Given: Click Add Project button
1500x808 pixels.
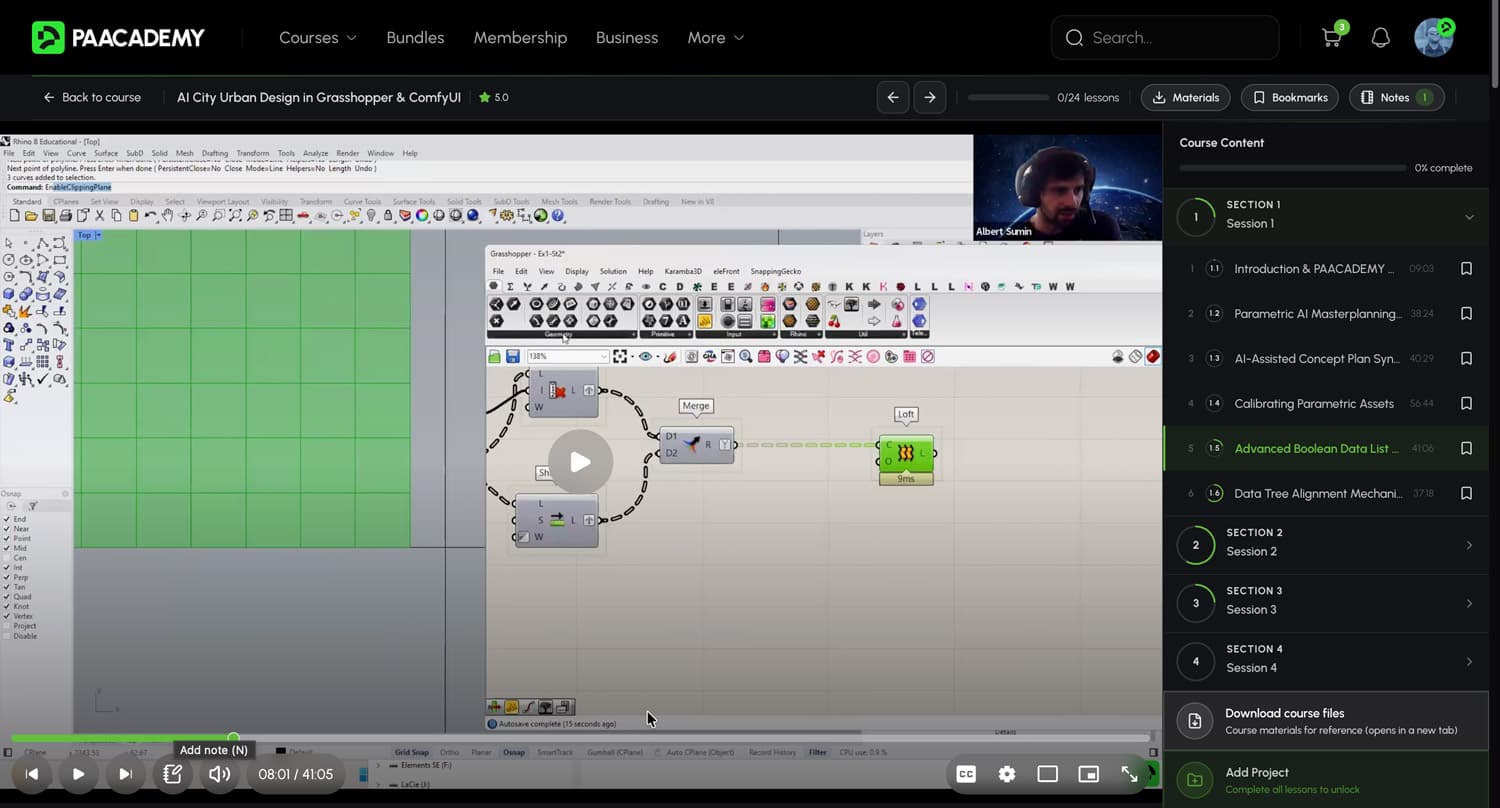Looking at the screenshot, I should coord(1325,779).
